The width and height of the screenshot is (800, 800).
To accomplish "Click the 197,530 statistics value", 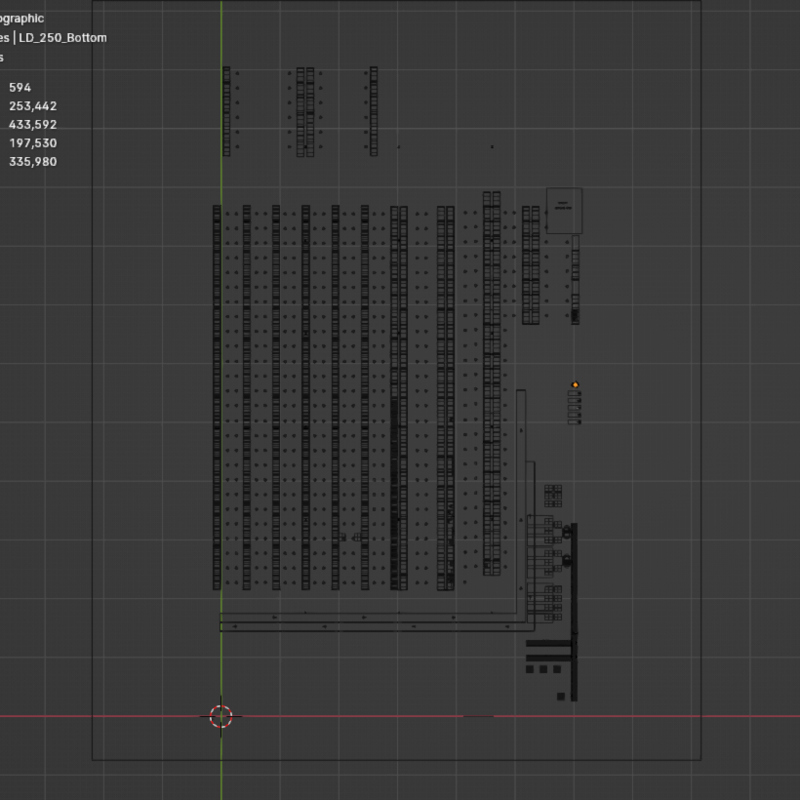I will [33, 143].
